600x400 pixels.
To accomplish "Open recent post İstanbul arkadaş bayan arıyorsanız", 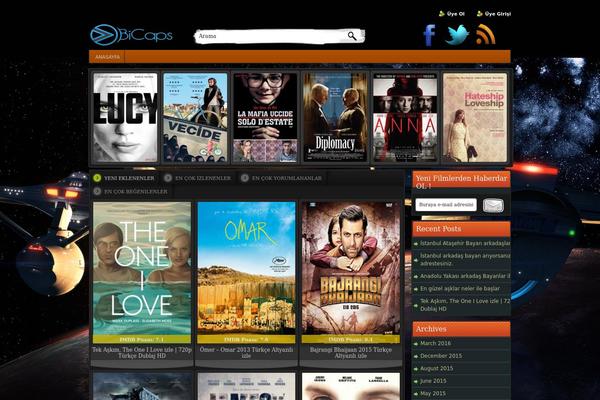I will tap(465, 259).
